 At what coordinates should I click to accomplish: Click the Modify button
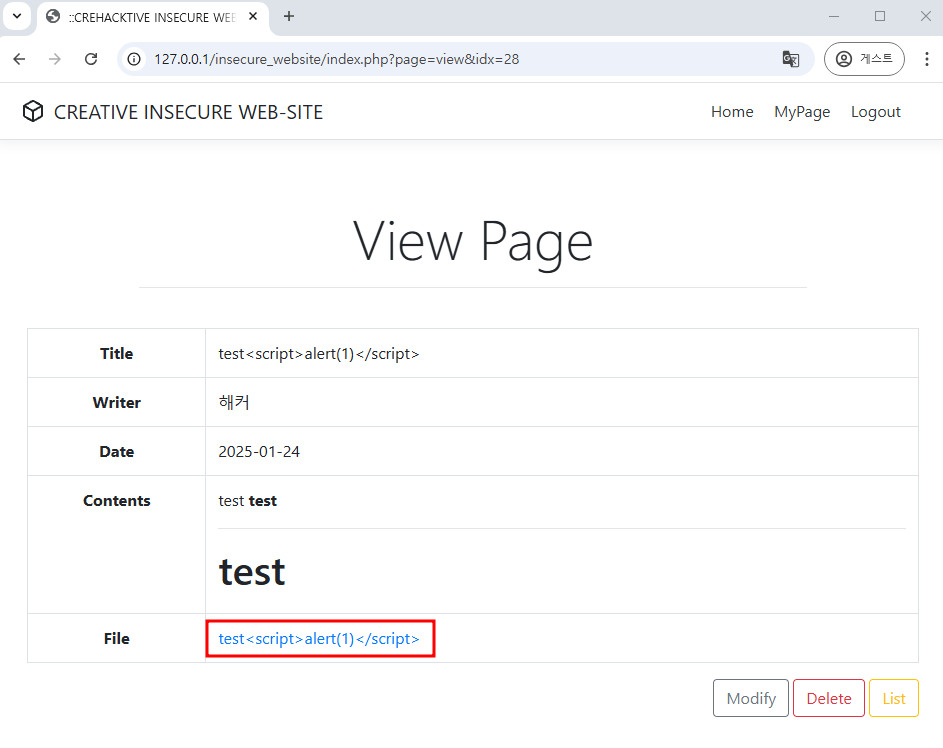tap(751, 698)
